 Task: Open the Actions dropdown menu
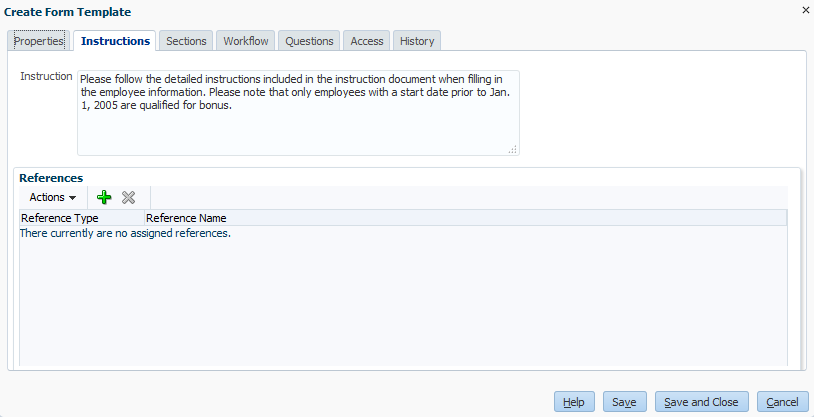[x=53, y=198]
